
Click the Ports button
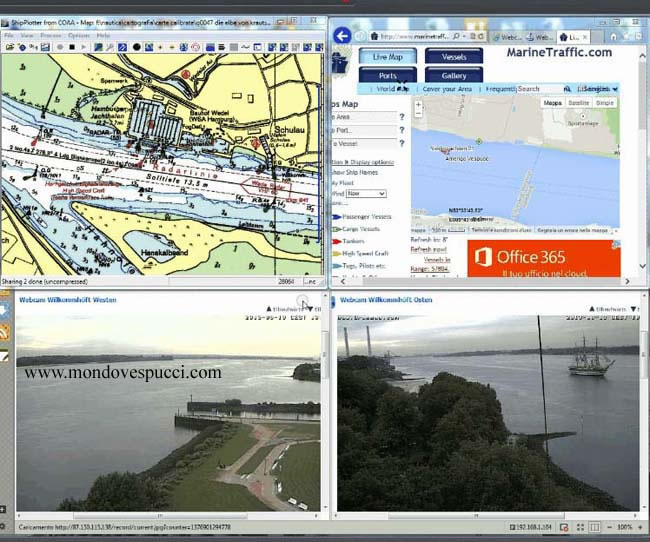pyautogui.click(x=388, y=75)
